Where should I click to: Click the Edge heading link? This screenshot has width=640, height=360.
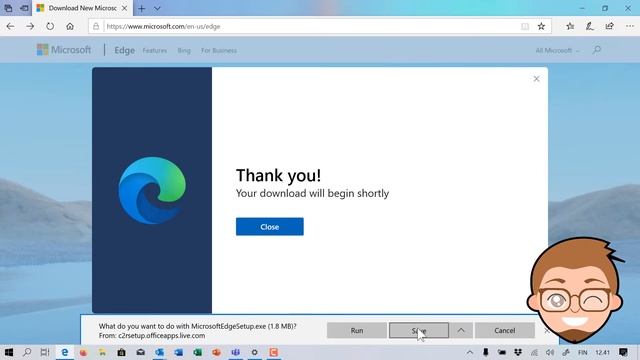pos(124,50)
